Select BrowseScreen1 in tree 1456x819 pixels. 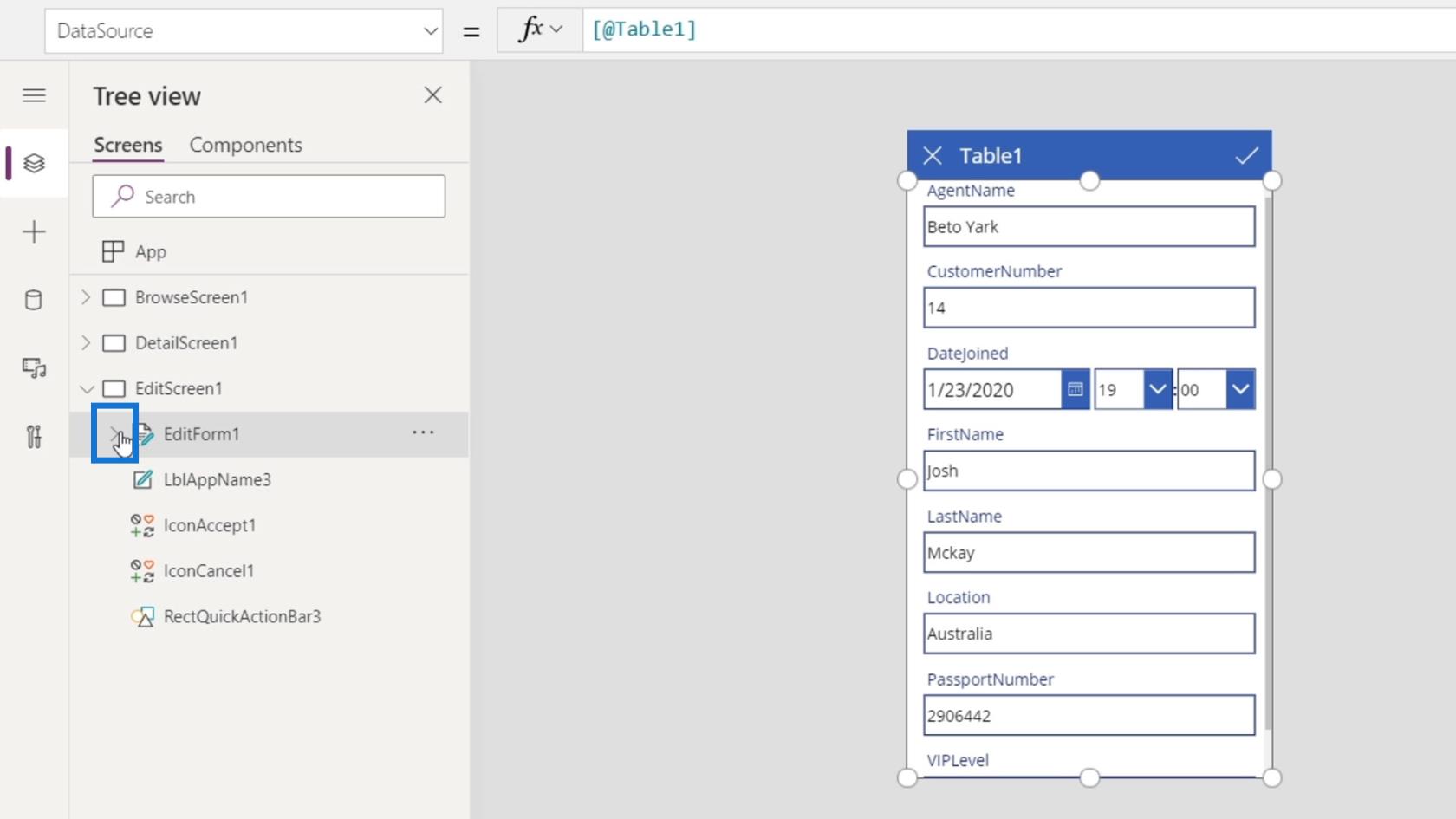(x=192, y=297)
